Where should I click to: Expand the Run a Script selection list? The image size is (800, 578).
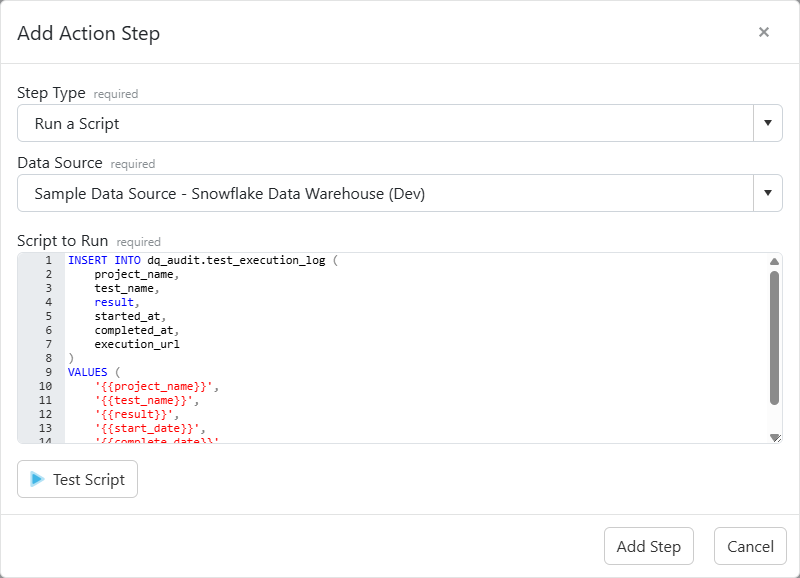pos(768,123)
